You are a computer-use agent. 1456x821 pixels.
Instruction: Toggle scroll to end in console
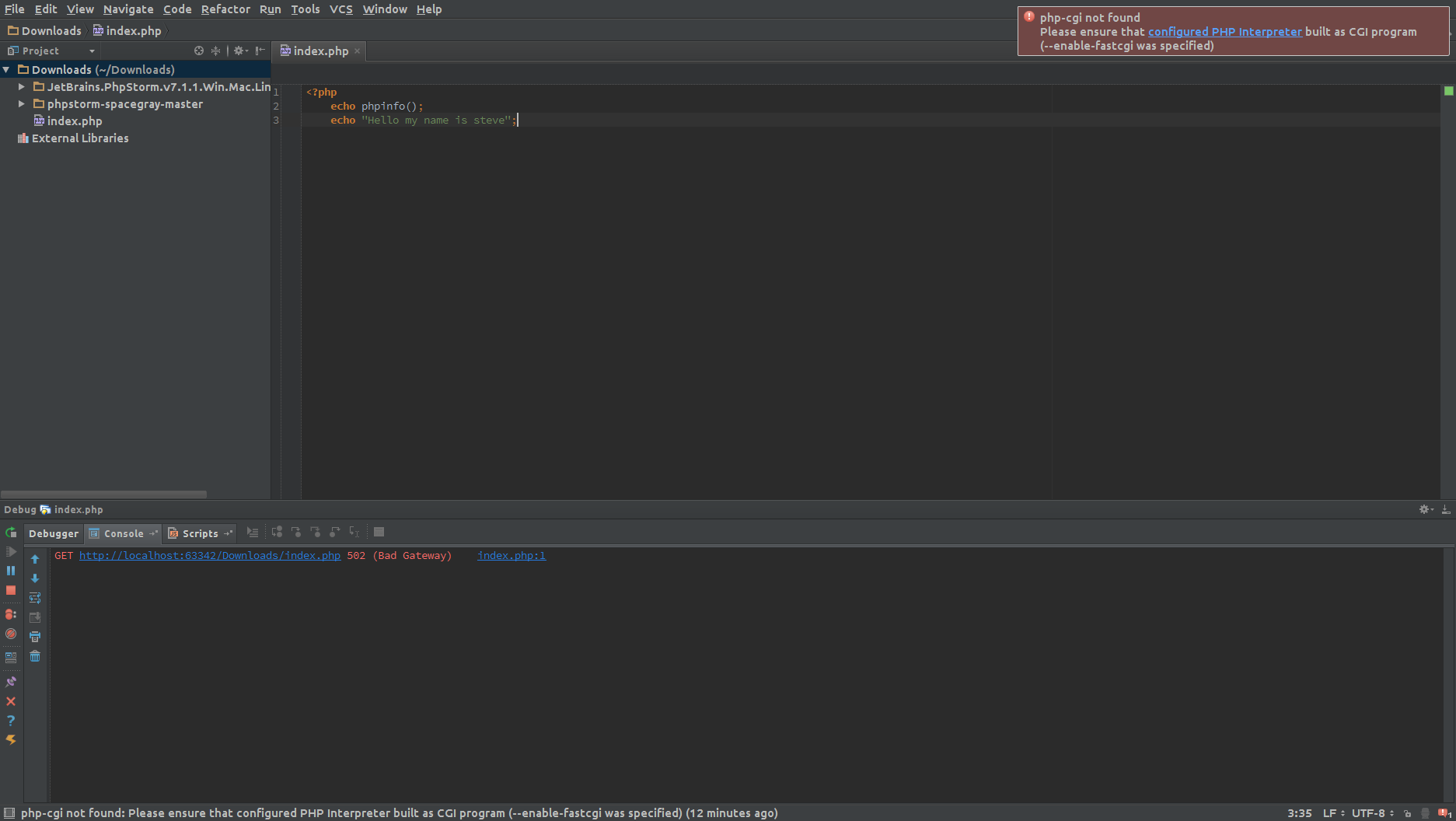point(35,617)
